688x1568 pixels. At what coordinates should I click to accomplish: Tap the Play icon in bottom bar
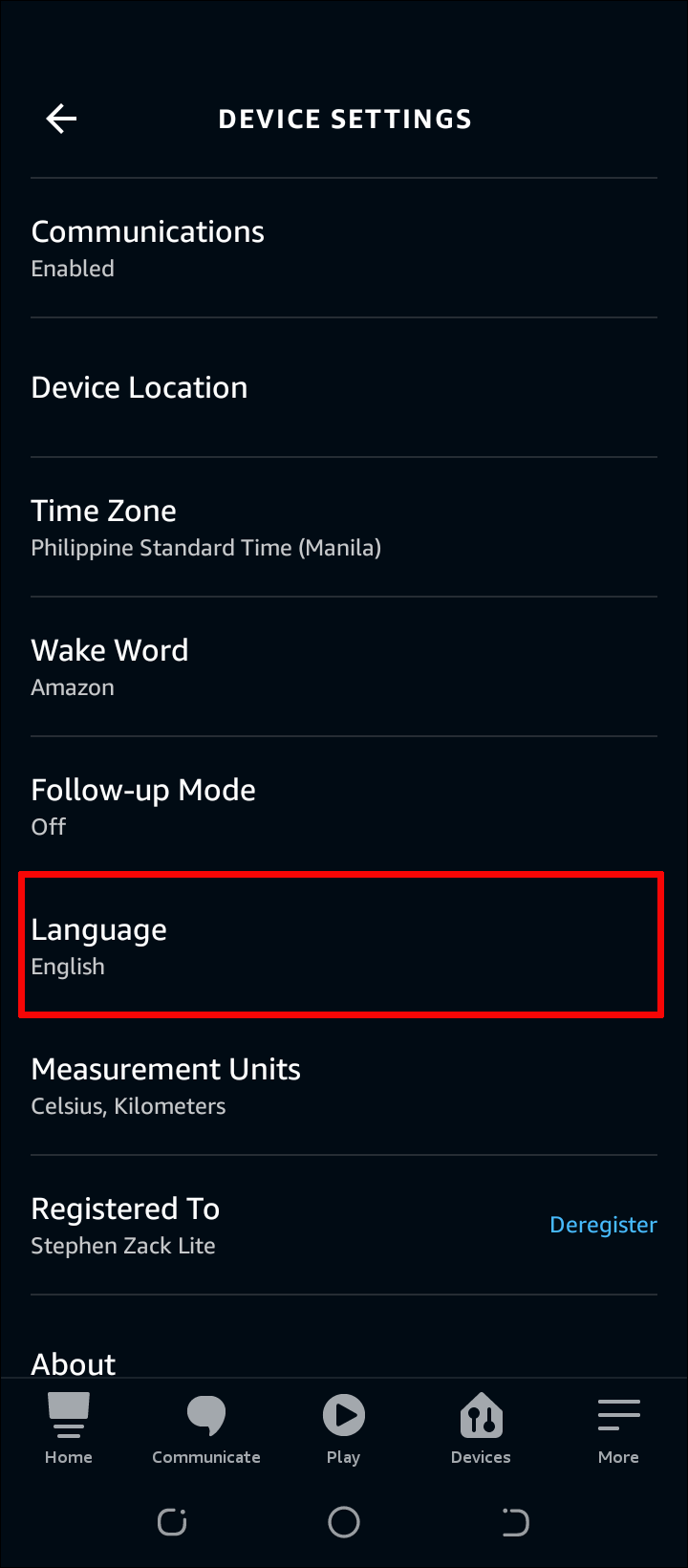(x=343, y=1415)
